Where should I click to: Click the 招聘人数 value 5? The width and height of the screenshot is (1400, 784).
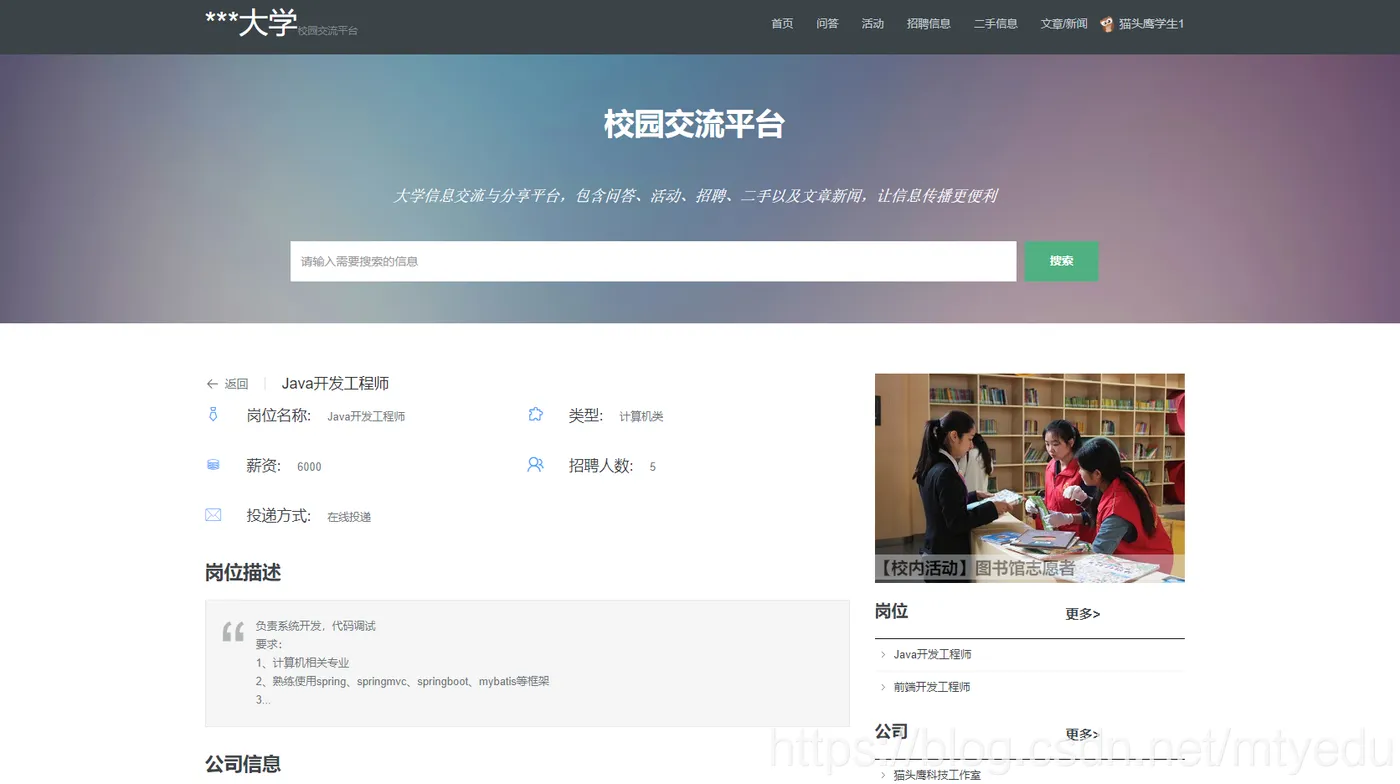point(653,467)
